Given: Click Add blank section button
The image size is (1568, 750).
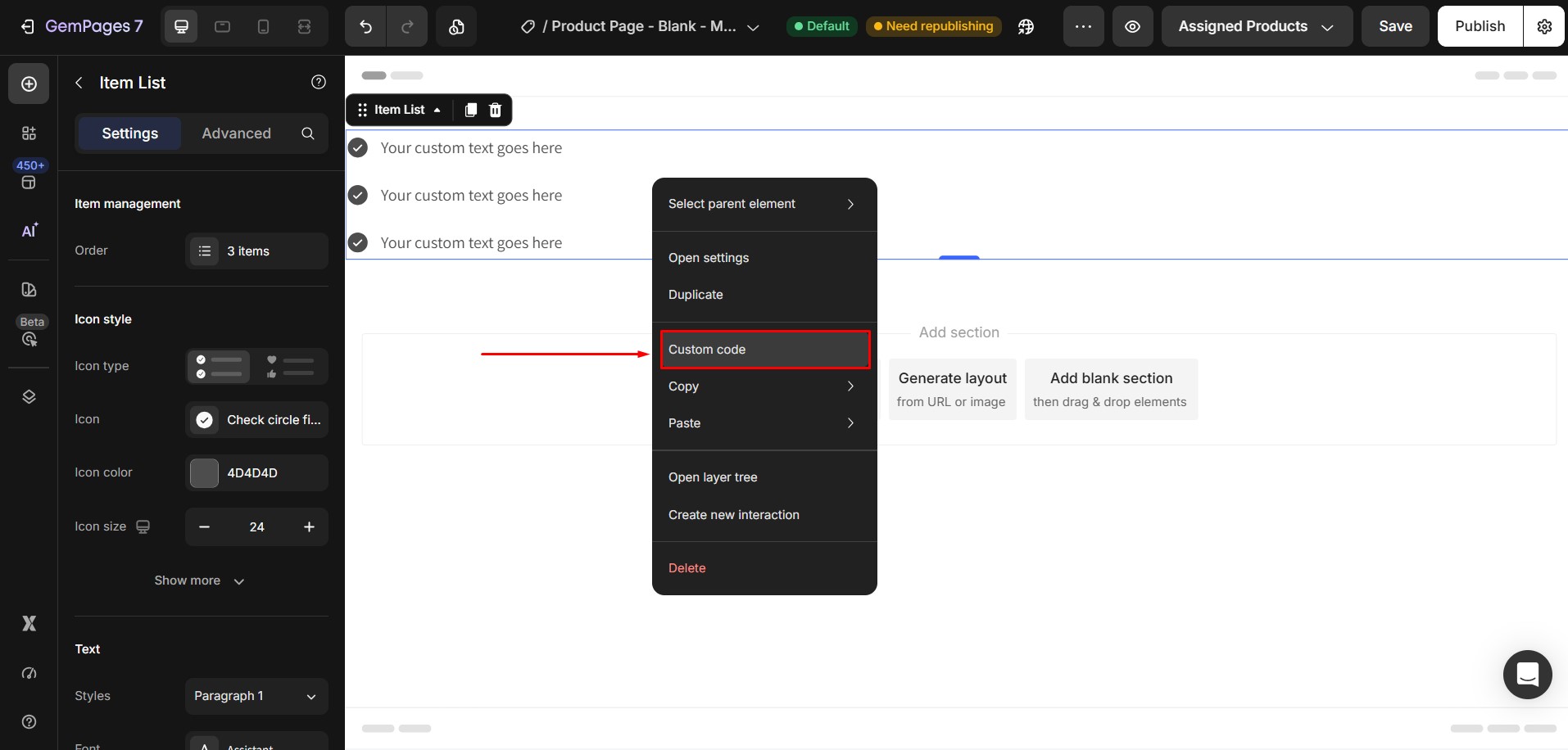Looking at the screenshot, I should pyautogui.click(x=1111, y=390).
